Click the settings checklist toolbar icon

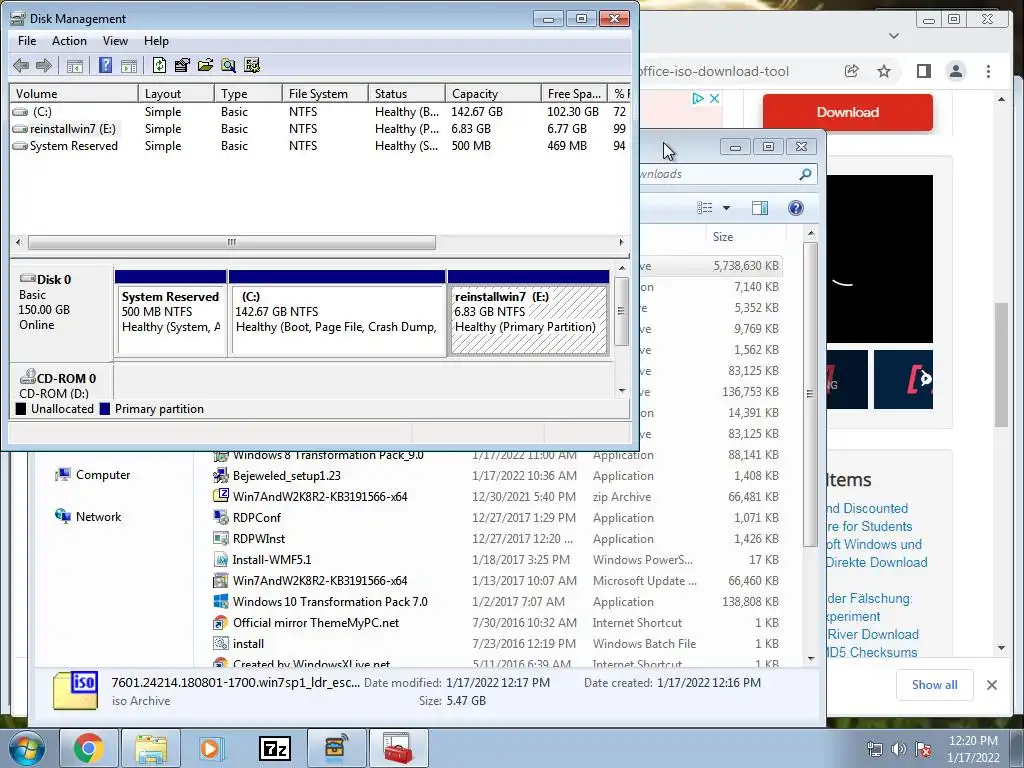pyautogui.click(x=252, y=65)
